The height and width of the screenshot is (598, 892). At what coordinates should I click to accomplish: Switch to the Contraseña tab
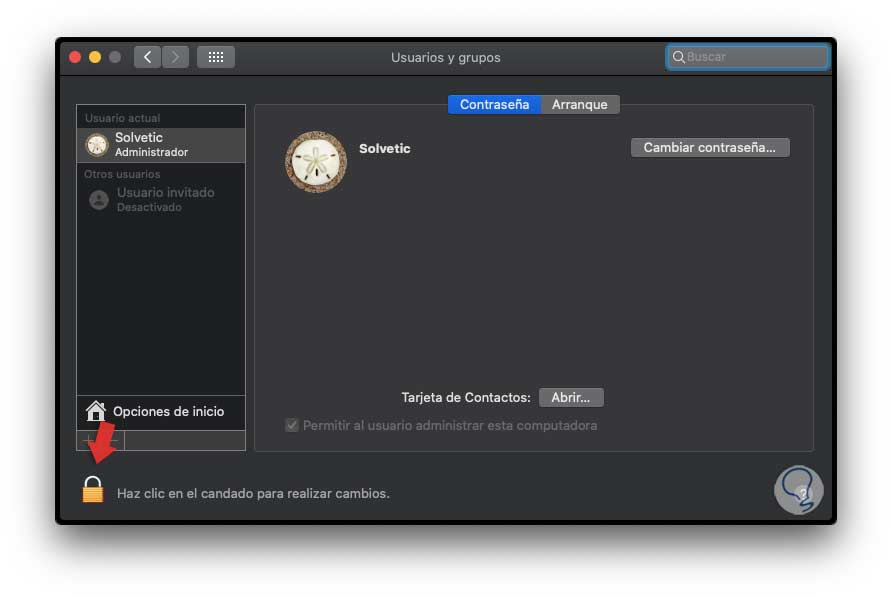coord(494,105)
